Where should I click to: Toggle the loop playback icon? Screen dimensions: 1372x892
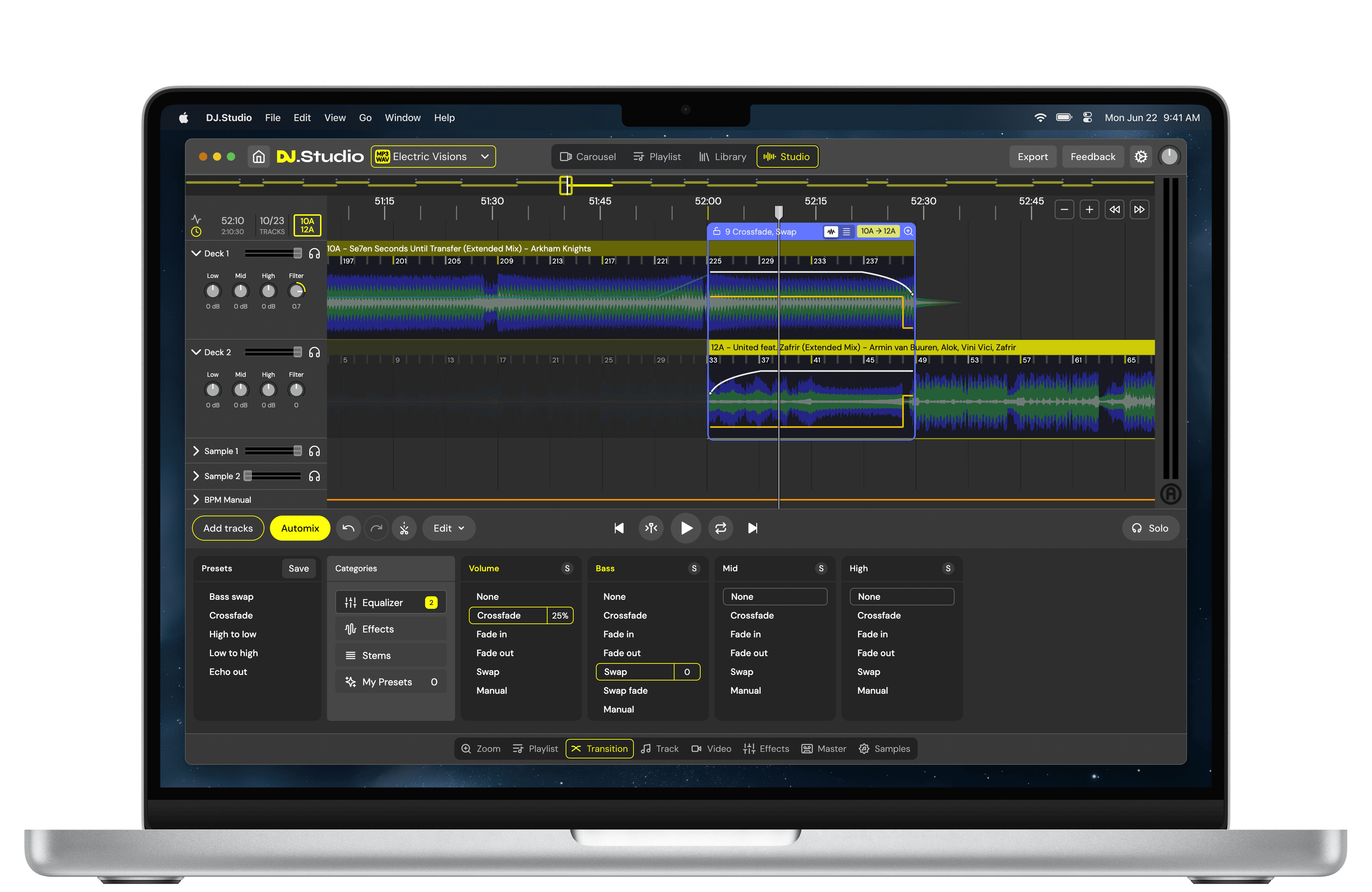[x=720, y=528]
